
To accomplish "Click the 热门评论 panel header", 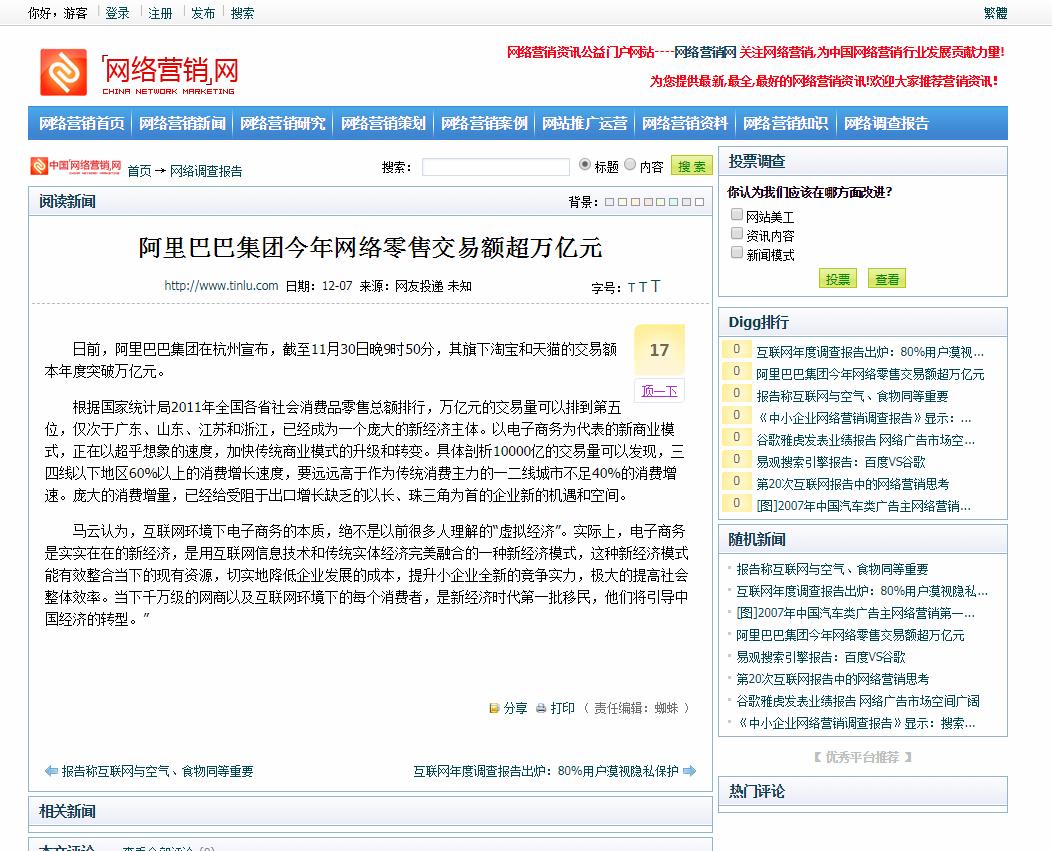I will pyautogui.click(x=863, y=791).
